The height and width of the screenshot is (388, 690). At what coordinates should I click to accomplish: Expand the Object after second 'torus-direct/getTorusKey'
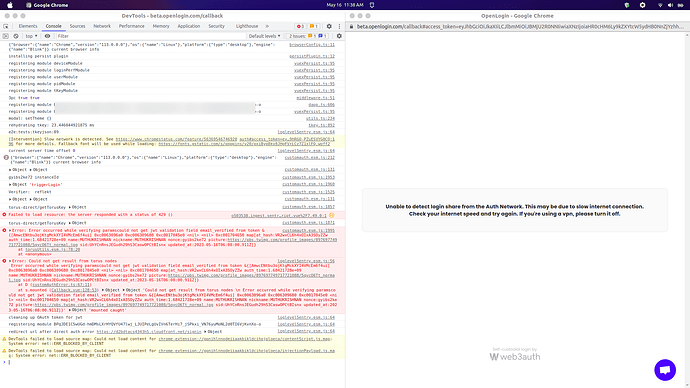(78, 223)
